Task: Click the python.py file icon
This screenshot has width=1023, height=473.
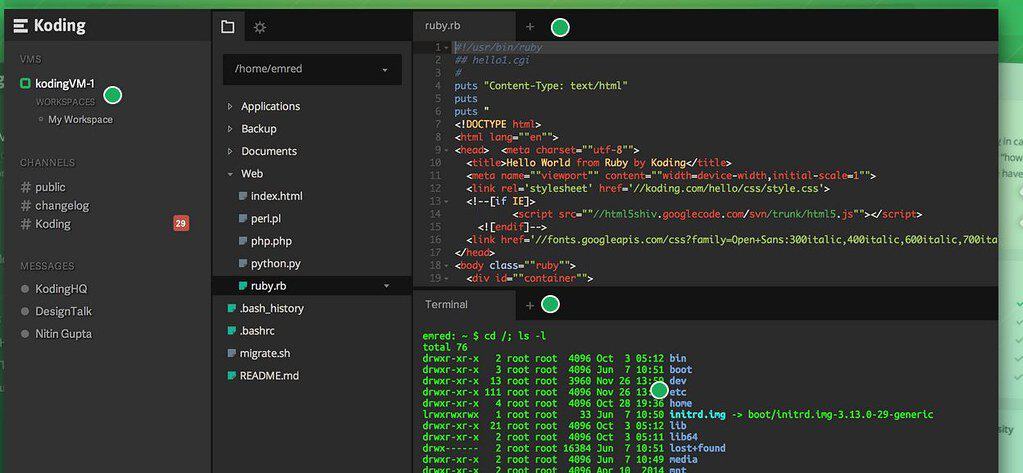Action: pyautogui.click(x=243, y=264)
